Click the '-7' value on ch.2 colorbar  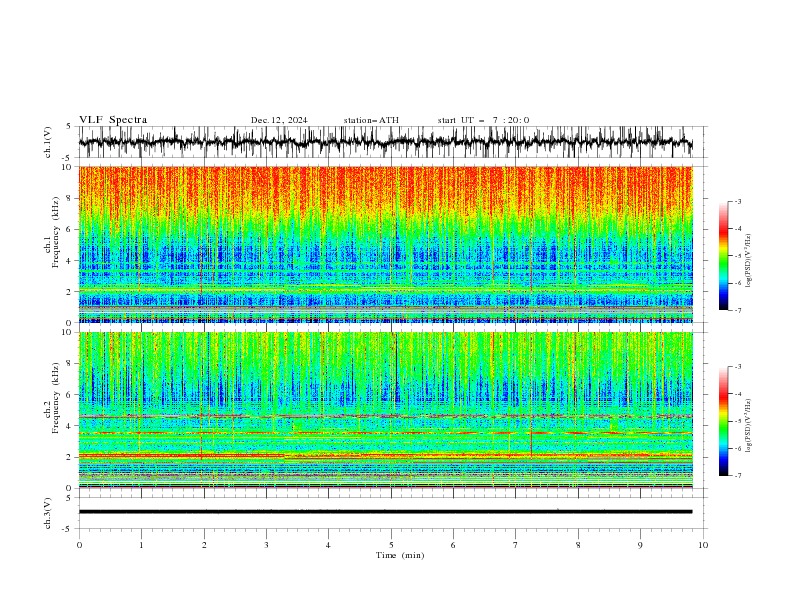click(738, 475)
